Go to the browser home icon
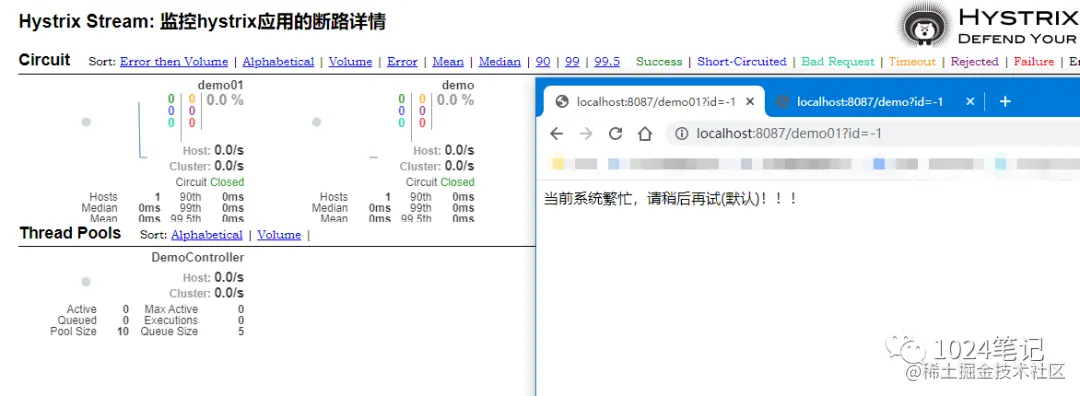 (x=645, y=134)
